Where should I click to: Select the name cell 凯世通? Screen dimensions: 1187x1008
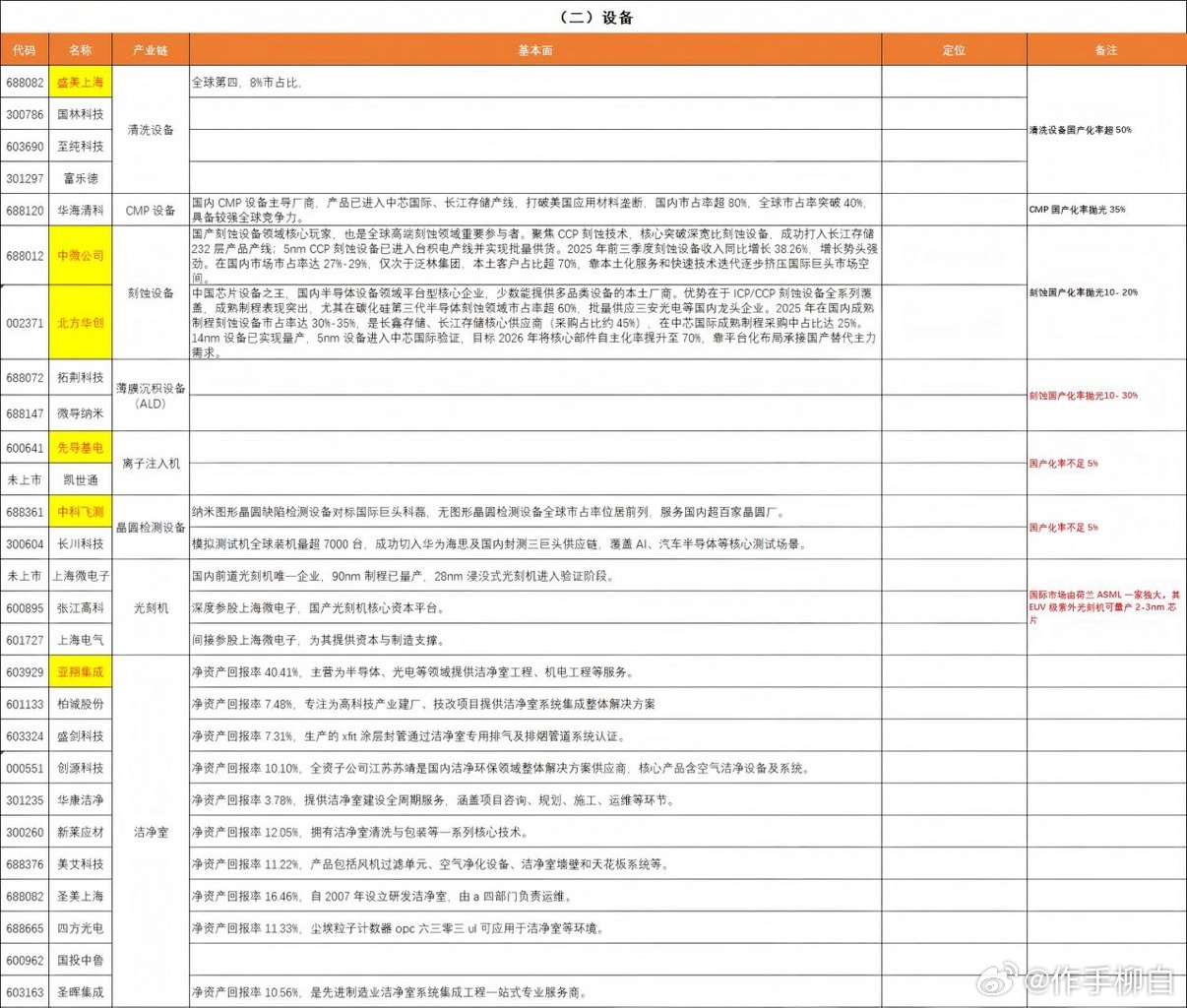pyautogui.click(x=81, y=479)
